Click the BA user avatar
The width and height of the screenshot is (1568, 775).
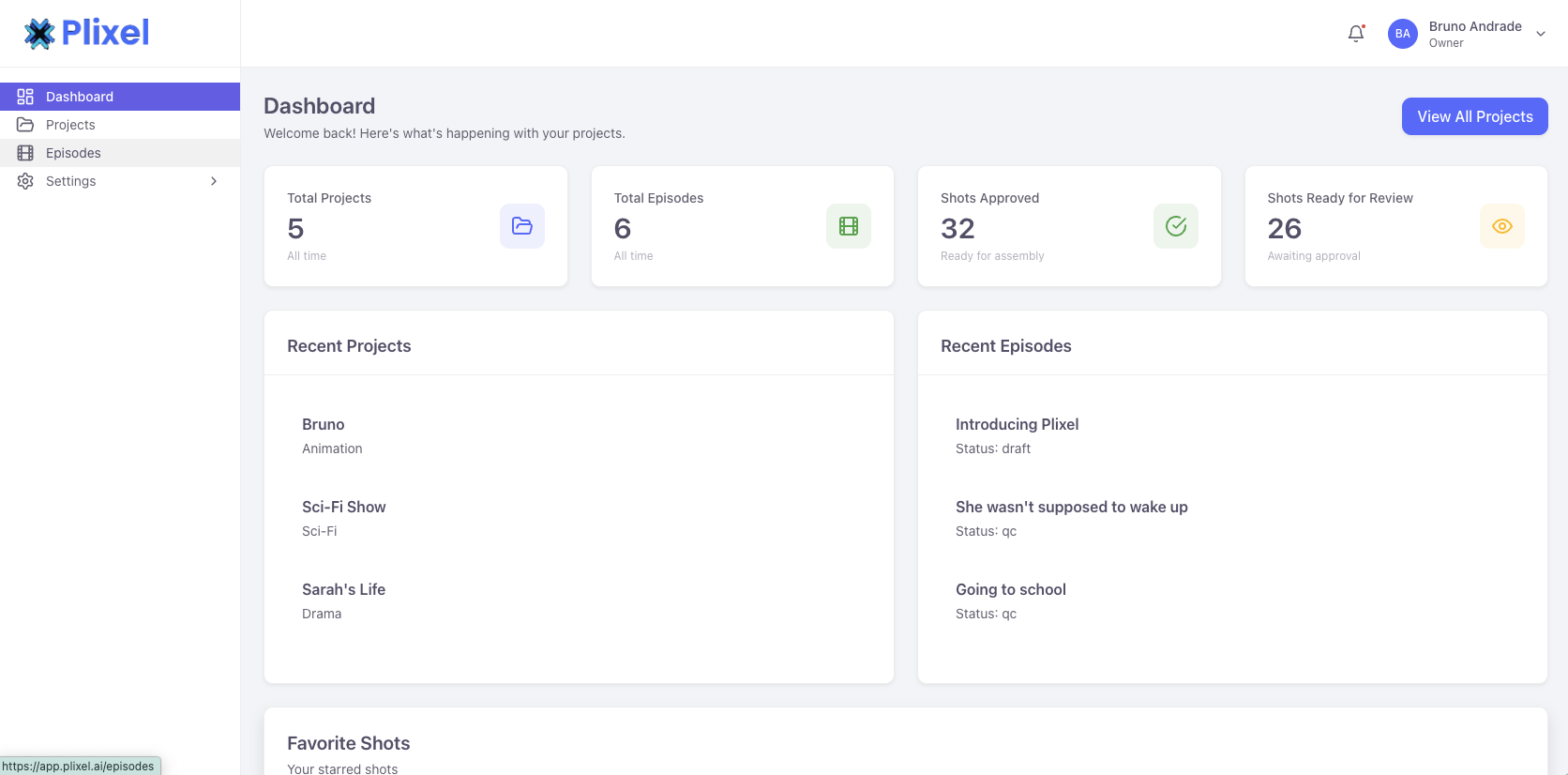point(1402,34)
